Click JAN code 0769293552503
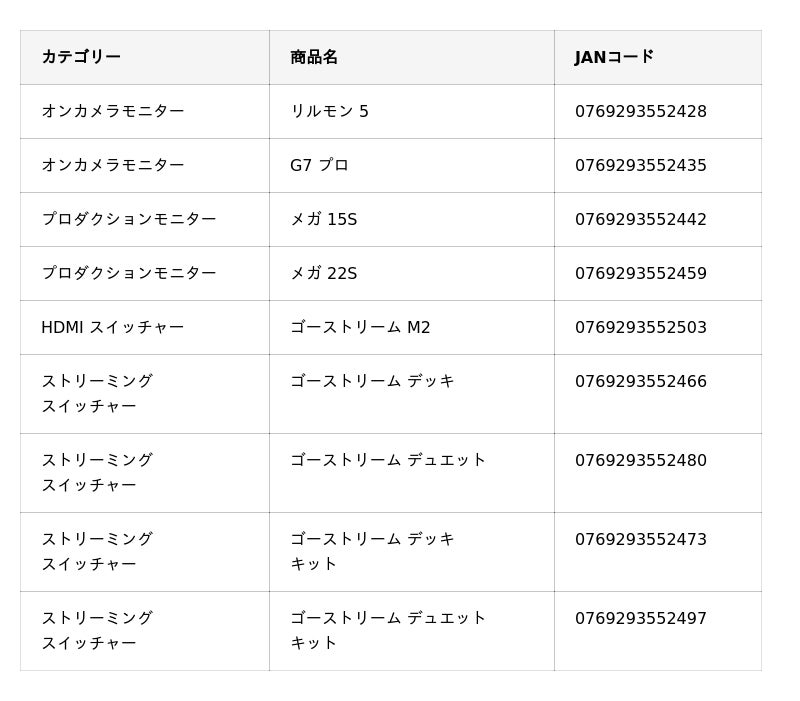 640,327
